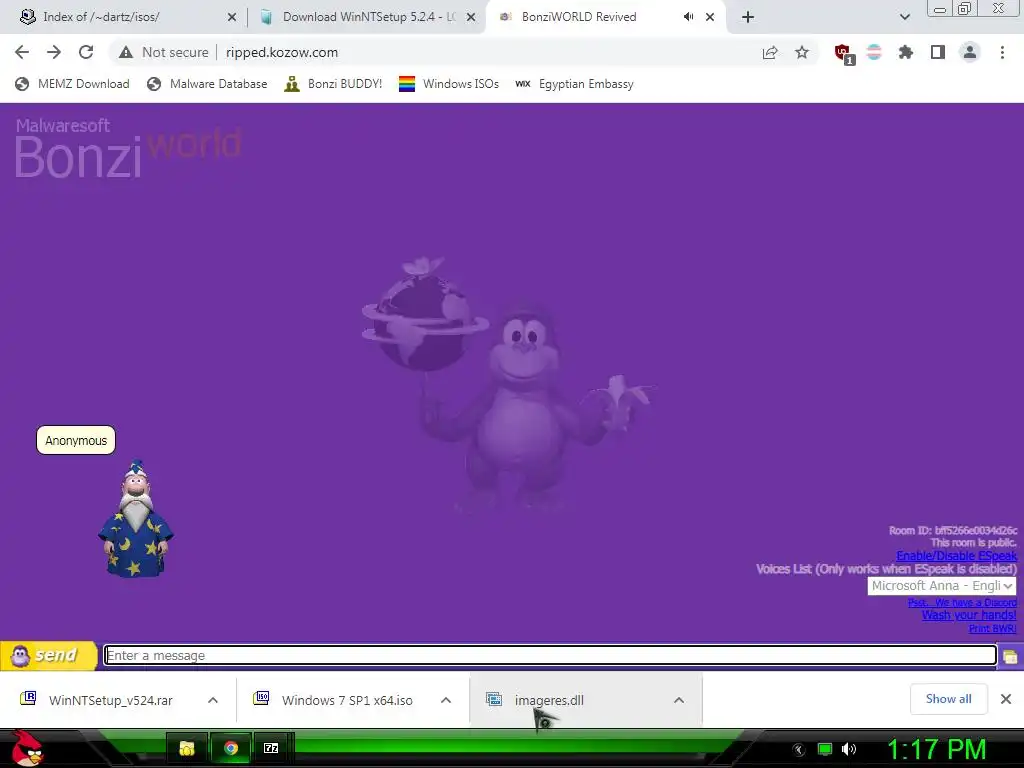Viewport: 1024px width, 768px height.
Task: Open 7-Zip from the taskbar
Action: (271, 748)
